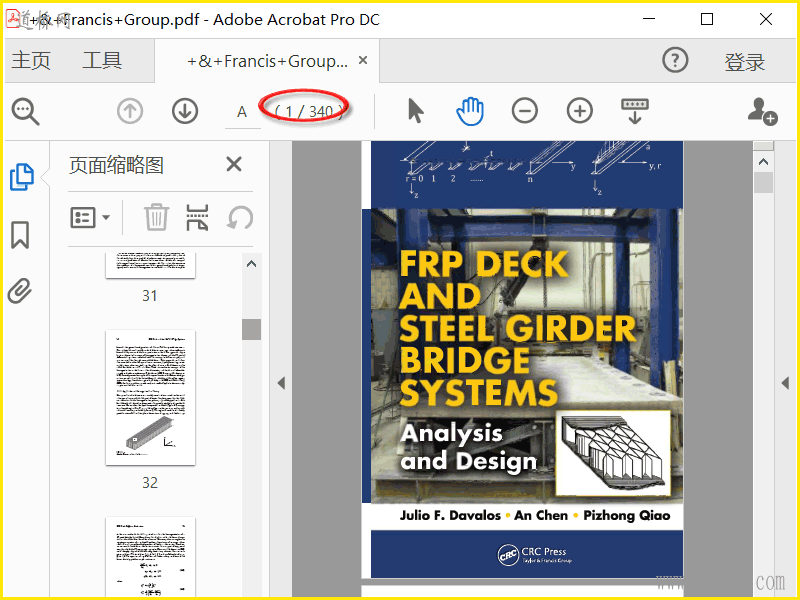This screenshot has width=800, height=600.
Task: Delete selected page using trash icon
Action: pos(156,217)
